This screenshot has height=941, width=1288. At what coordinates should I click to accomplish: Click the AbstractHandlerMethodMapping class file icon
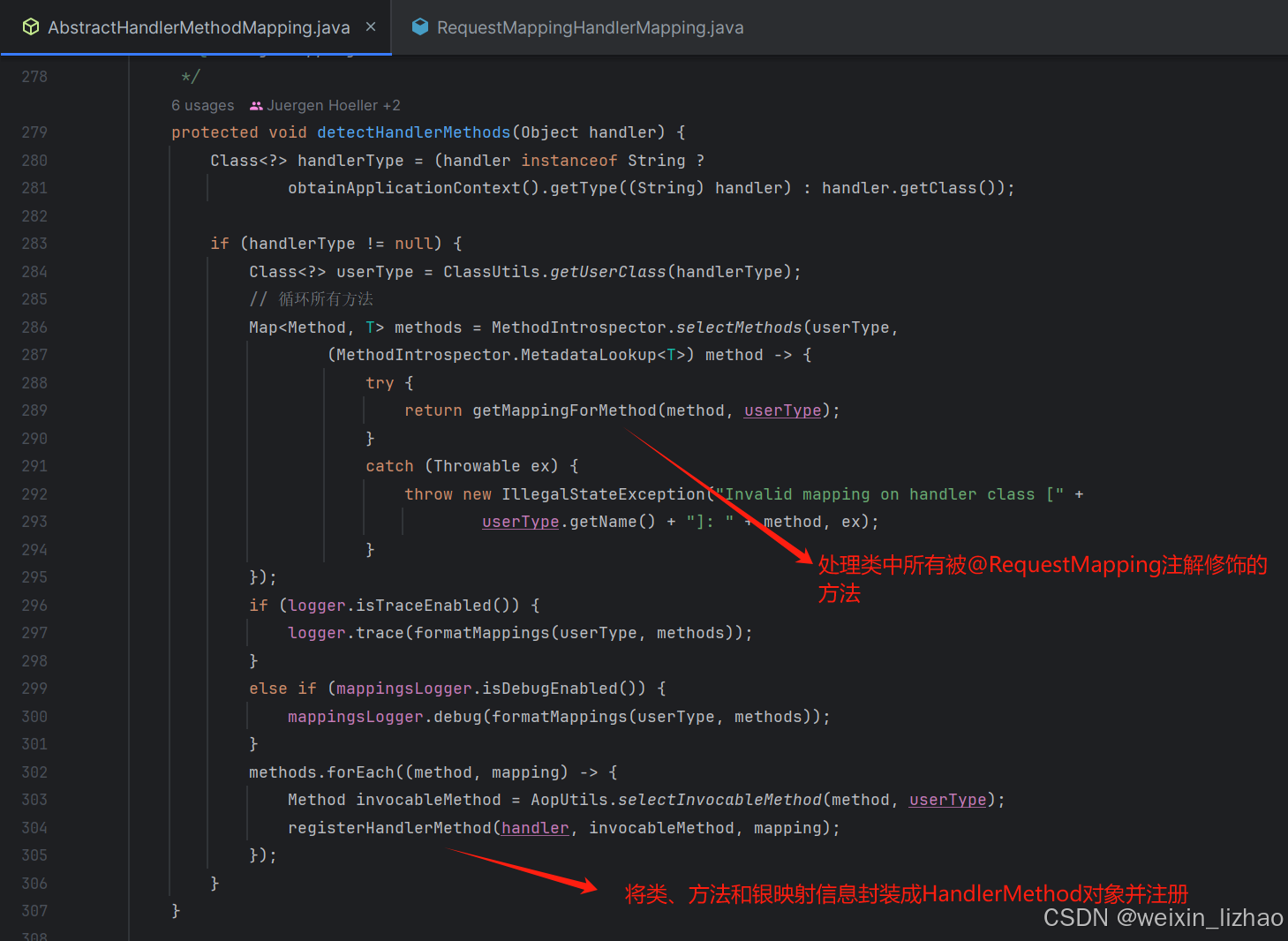(31, 27)
